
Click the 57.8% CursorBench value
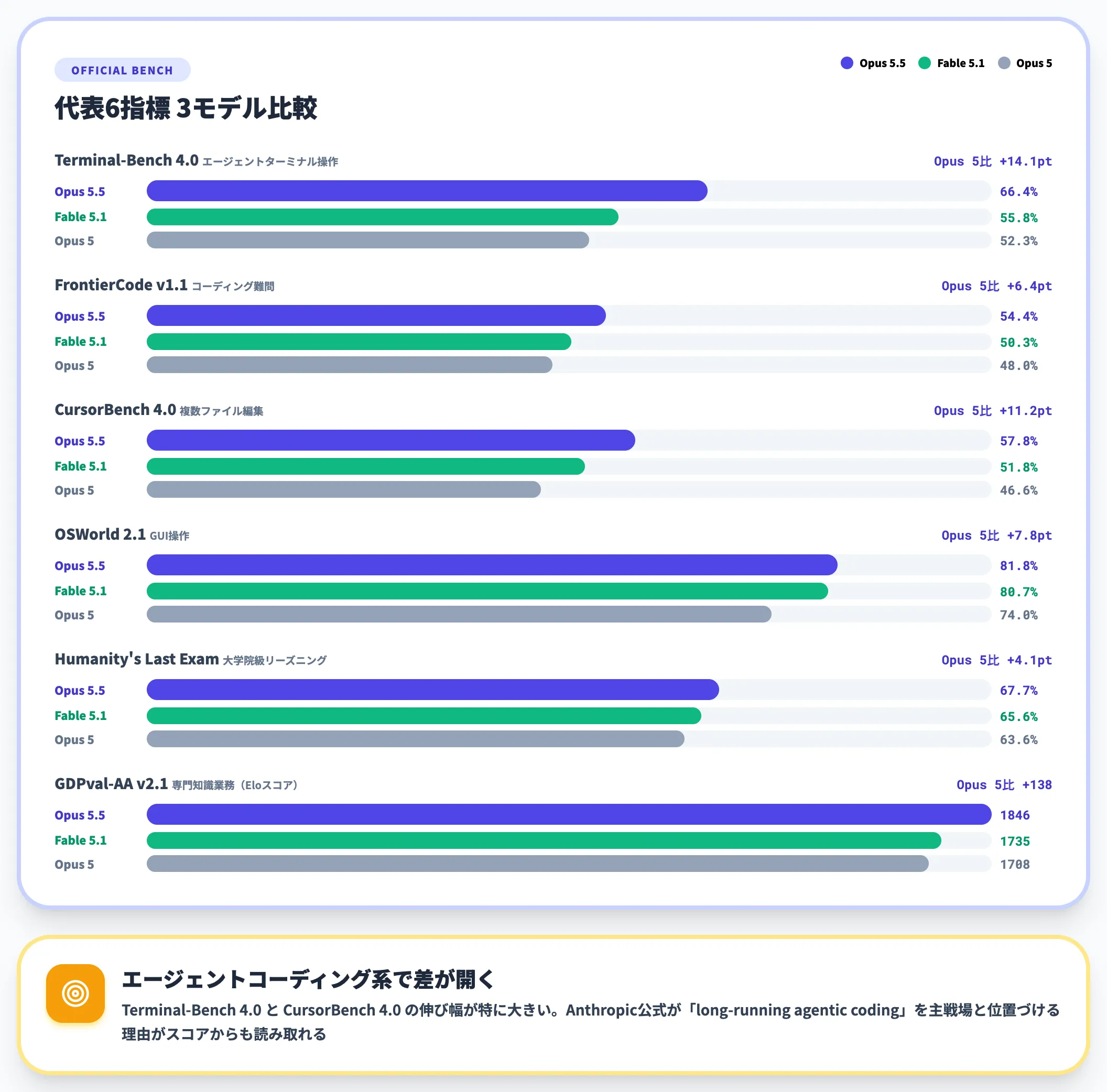pos(1019,441)
